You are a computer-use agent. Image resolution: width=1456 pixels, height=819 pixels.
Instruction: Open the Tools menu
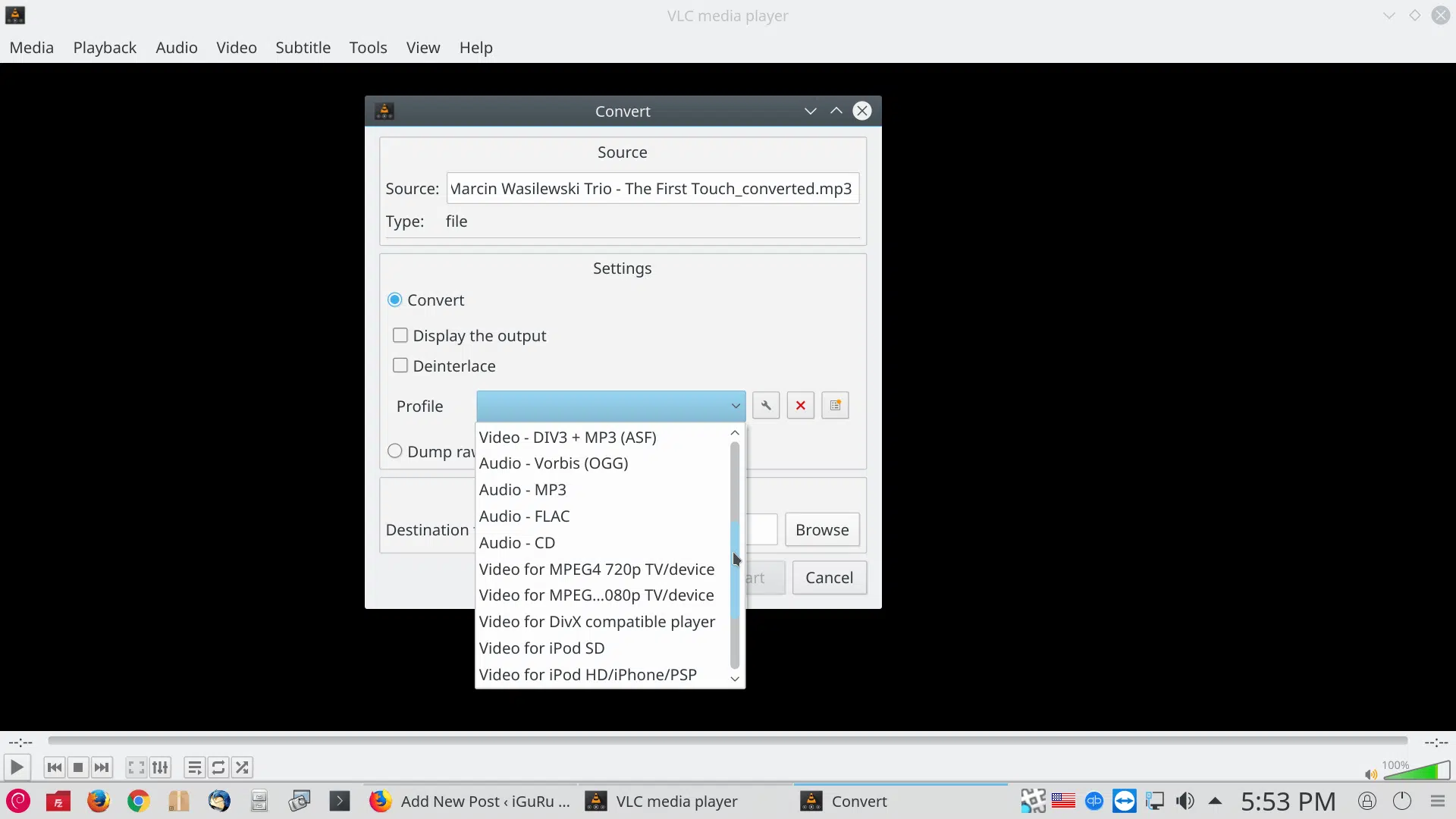tap(368, 47)
